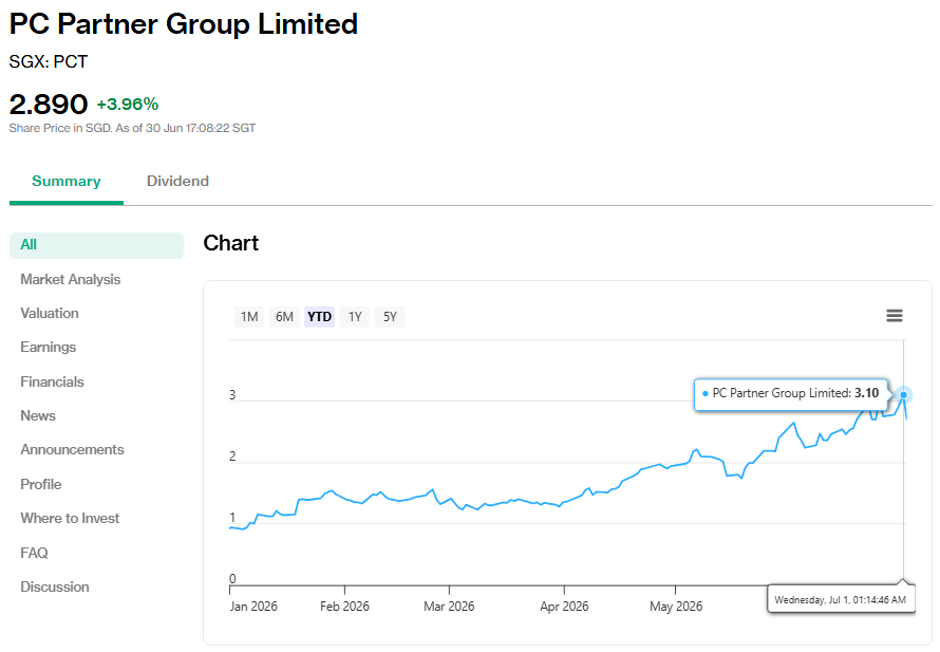Jump to the Valuation section
Viewport: 940px width, 652px height.
tap(49, 313)
